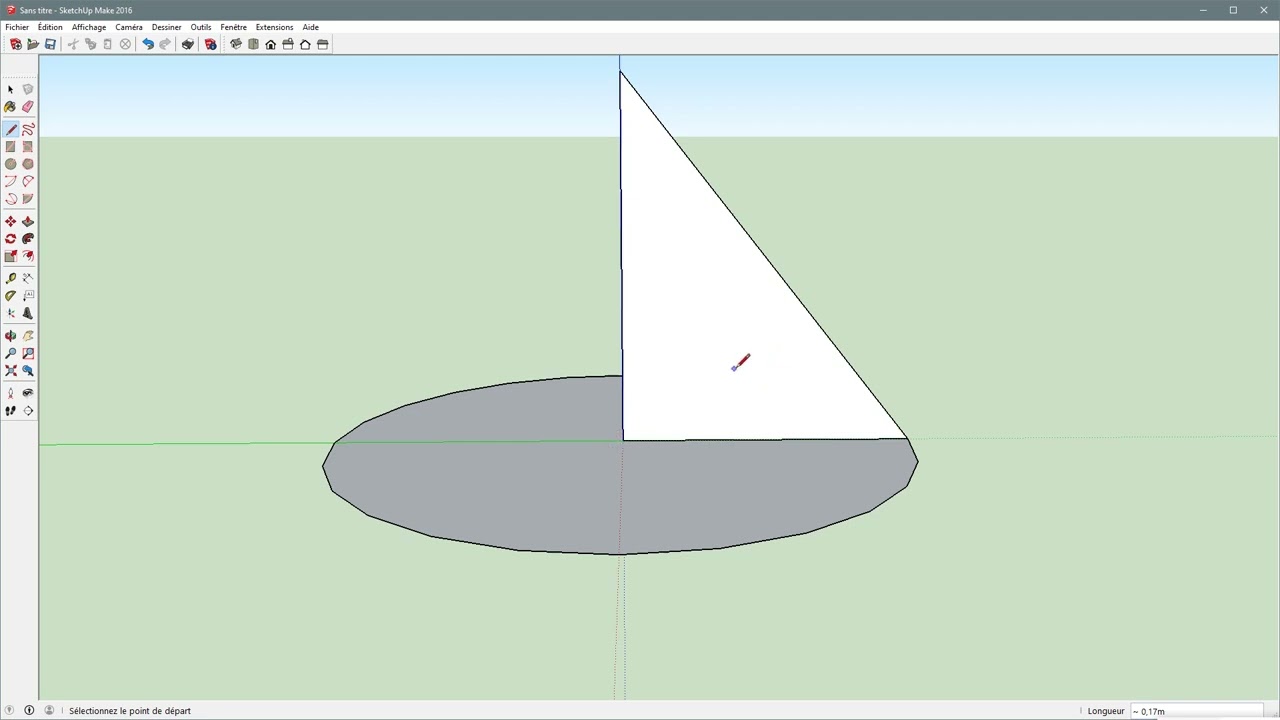The height and width of the screenshot is (720, 1280).
Task: Switch to Back view
Action: click(x=305, y=44)
